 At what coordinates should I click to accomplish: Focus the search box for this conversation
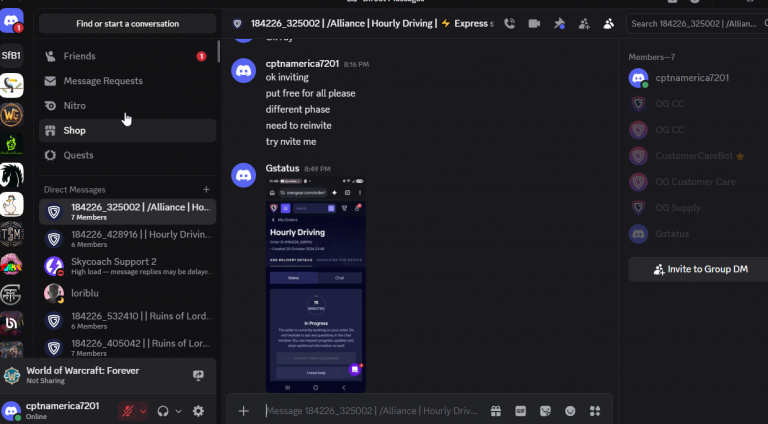pos(696,24)
